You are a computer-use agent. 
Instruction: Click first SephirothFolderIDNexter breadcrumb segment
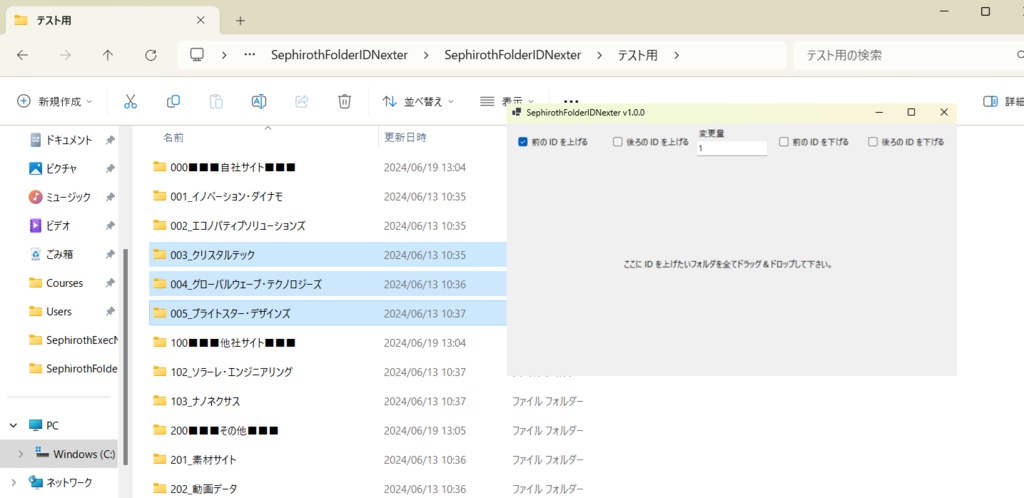(x=339, y=55)
